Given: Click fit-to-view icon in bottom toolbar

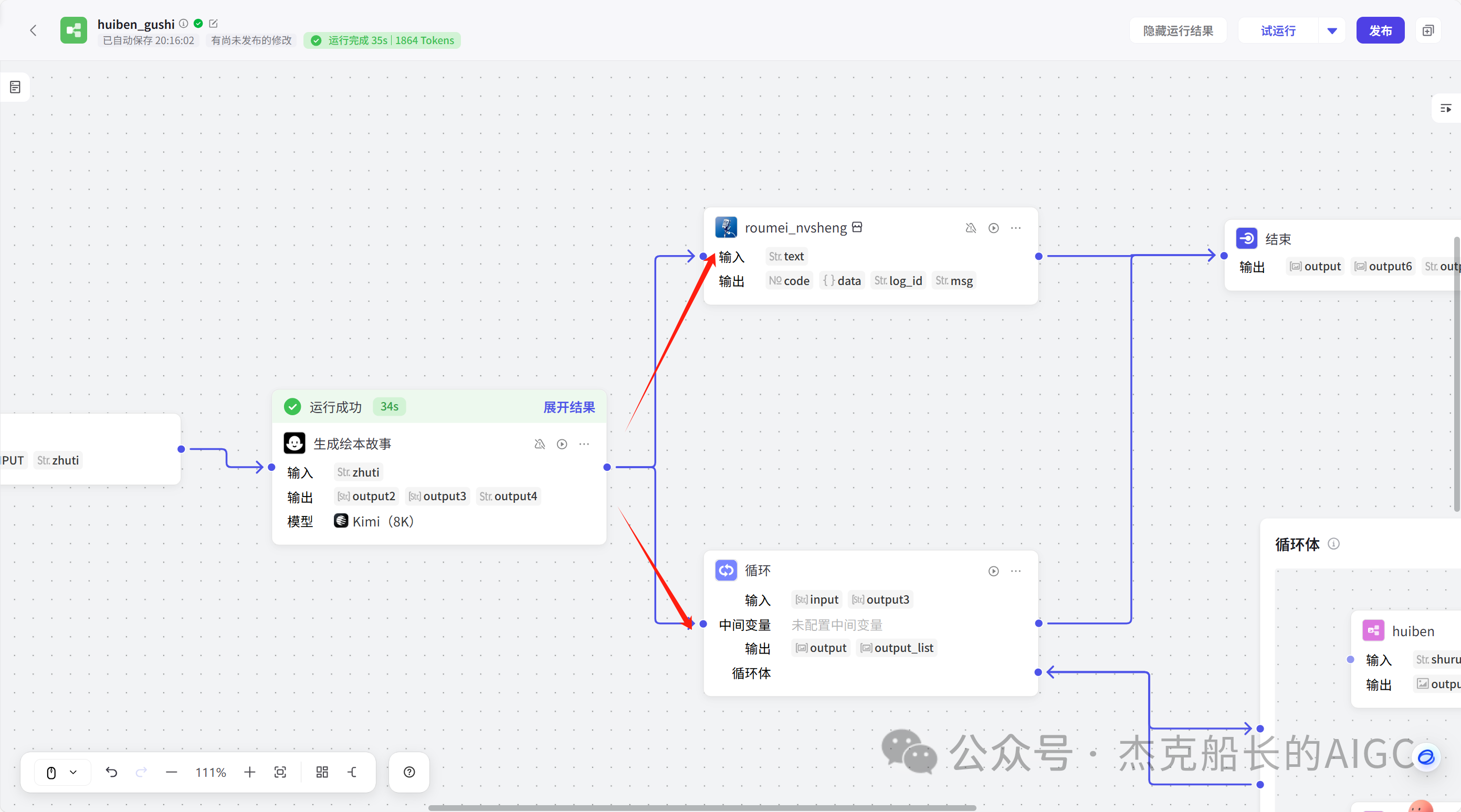Looking at the screenshot, I should 280,772.
